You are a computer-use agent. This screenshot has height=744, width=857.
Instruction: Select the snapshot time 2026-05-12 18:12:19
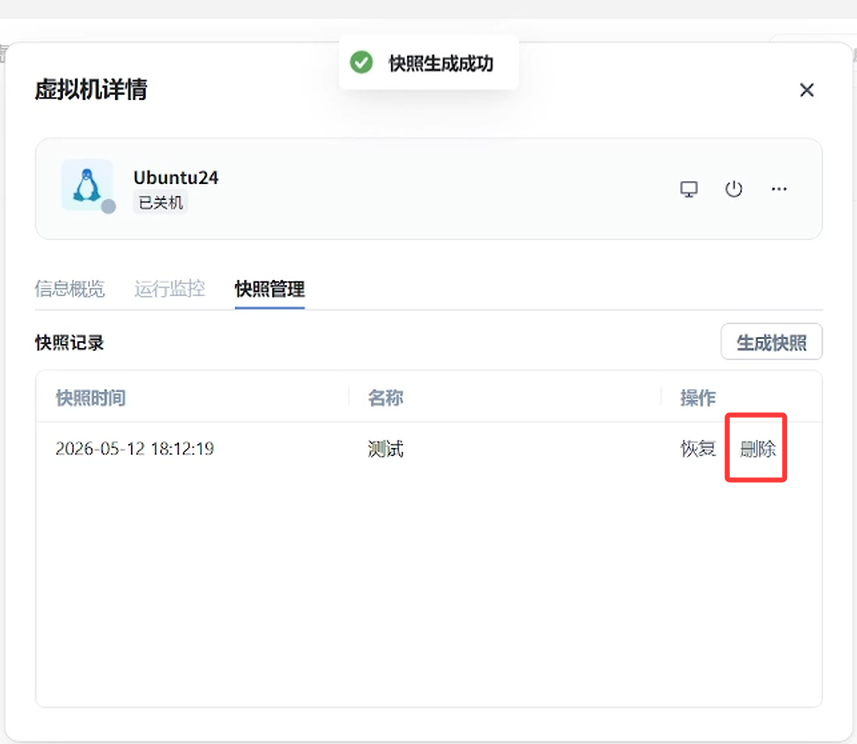click(x=134, y=449)
